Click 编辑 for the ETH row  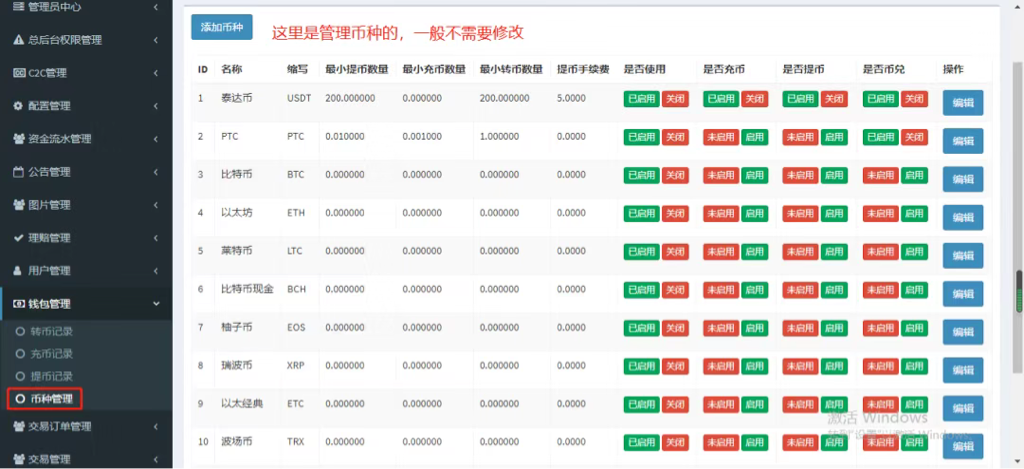pos(962,217)
